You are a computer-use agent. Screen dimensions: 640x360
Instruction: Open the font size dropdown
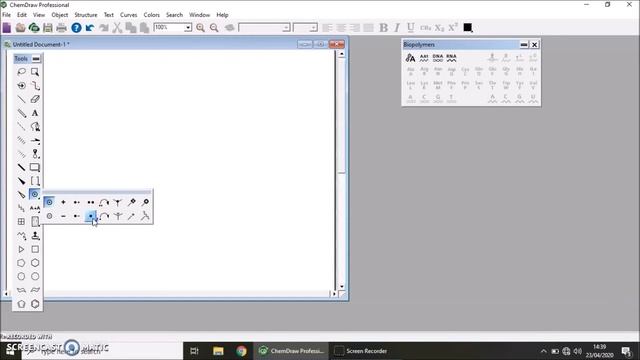pos(313,28)
